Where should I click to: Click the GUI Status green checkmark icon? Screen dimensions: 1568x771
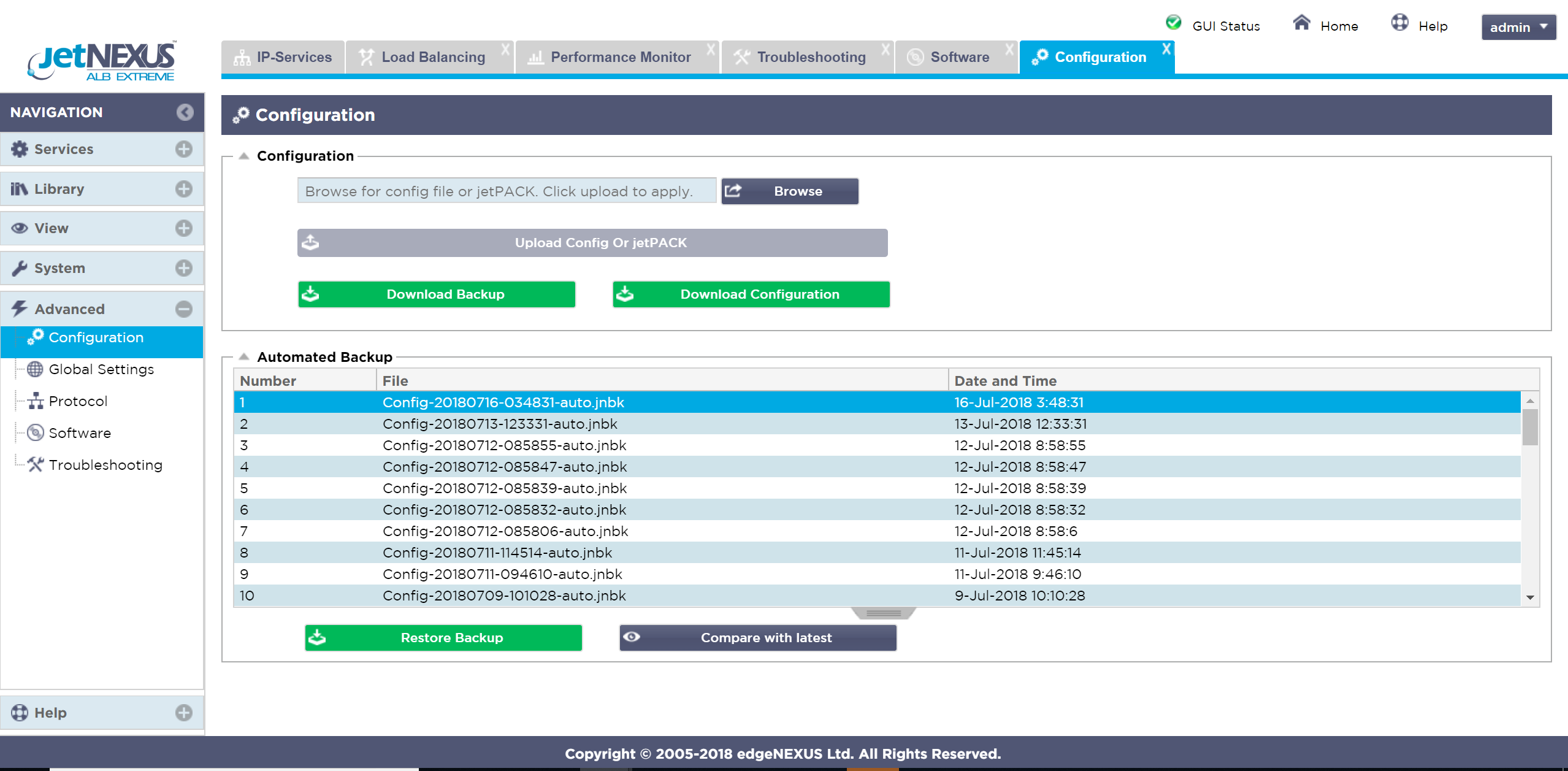point(1173,23)
